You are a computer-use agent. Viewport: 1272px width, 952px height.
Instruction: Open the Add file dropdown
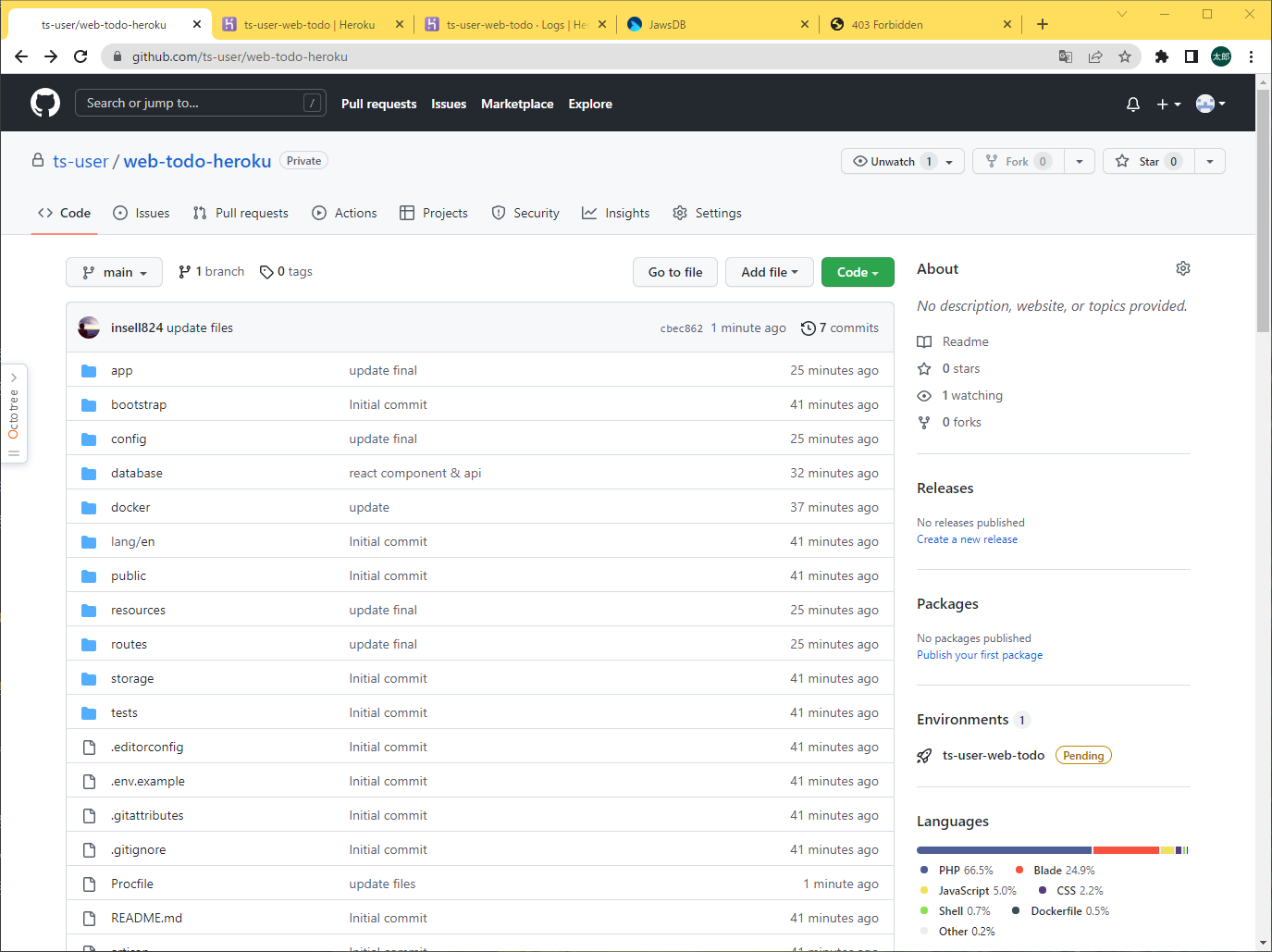coord(770,272)
